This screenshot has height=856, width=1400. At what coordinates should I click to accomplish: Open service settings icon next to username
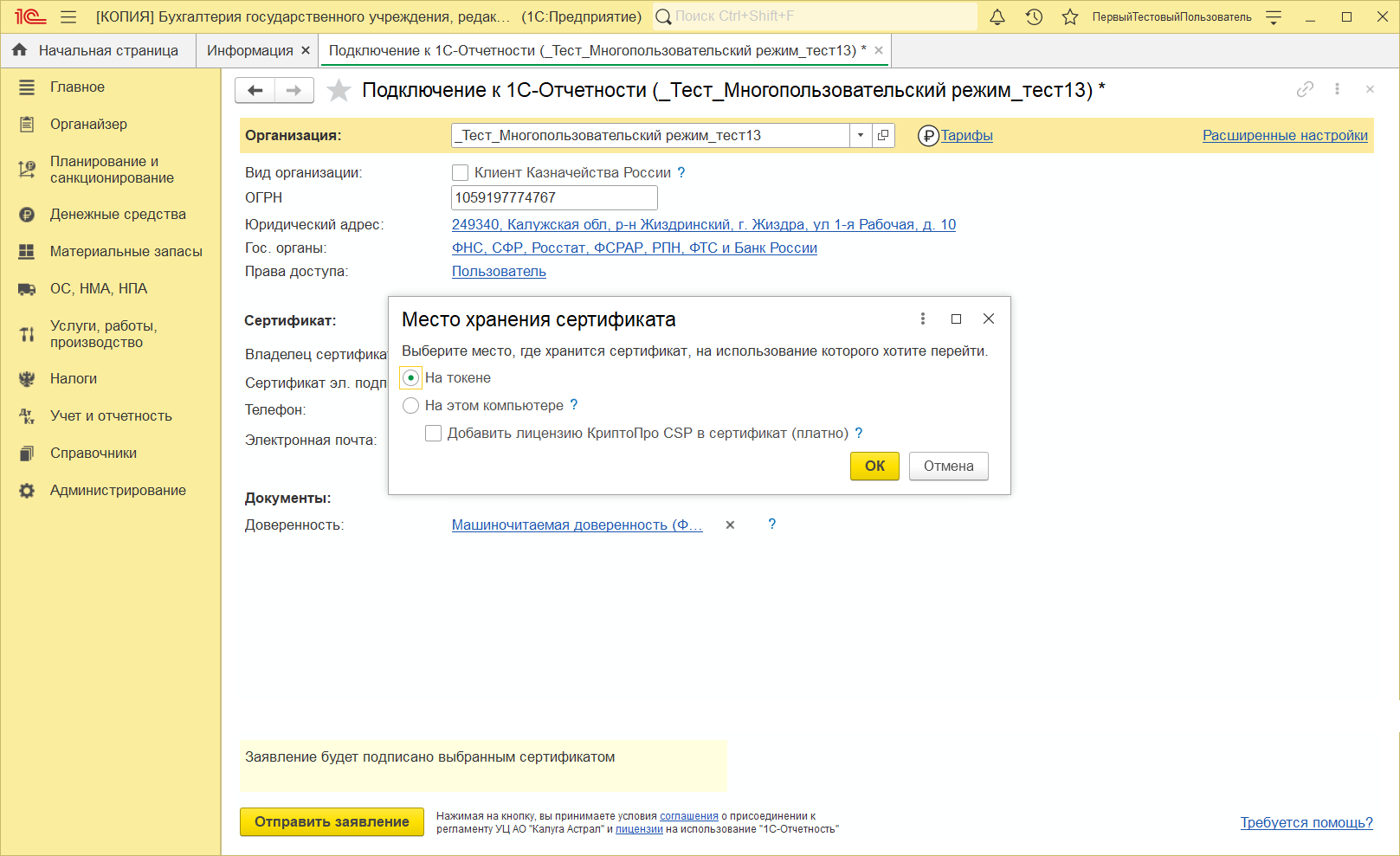click(x=1274, y=16)
